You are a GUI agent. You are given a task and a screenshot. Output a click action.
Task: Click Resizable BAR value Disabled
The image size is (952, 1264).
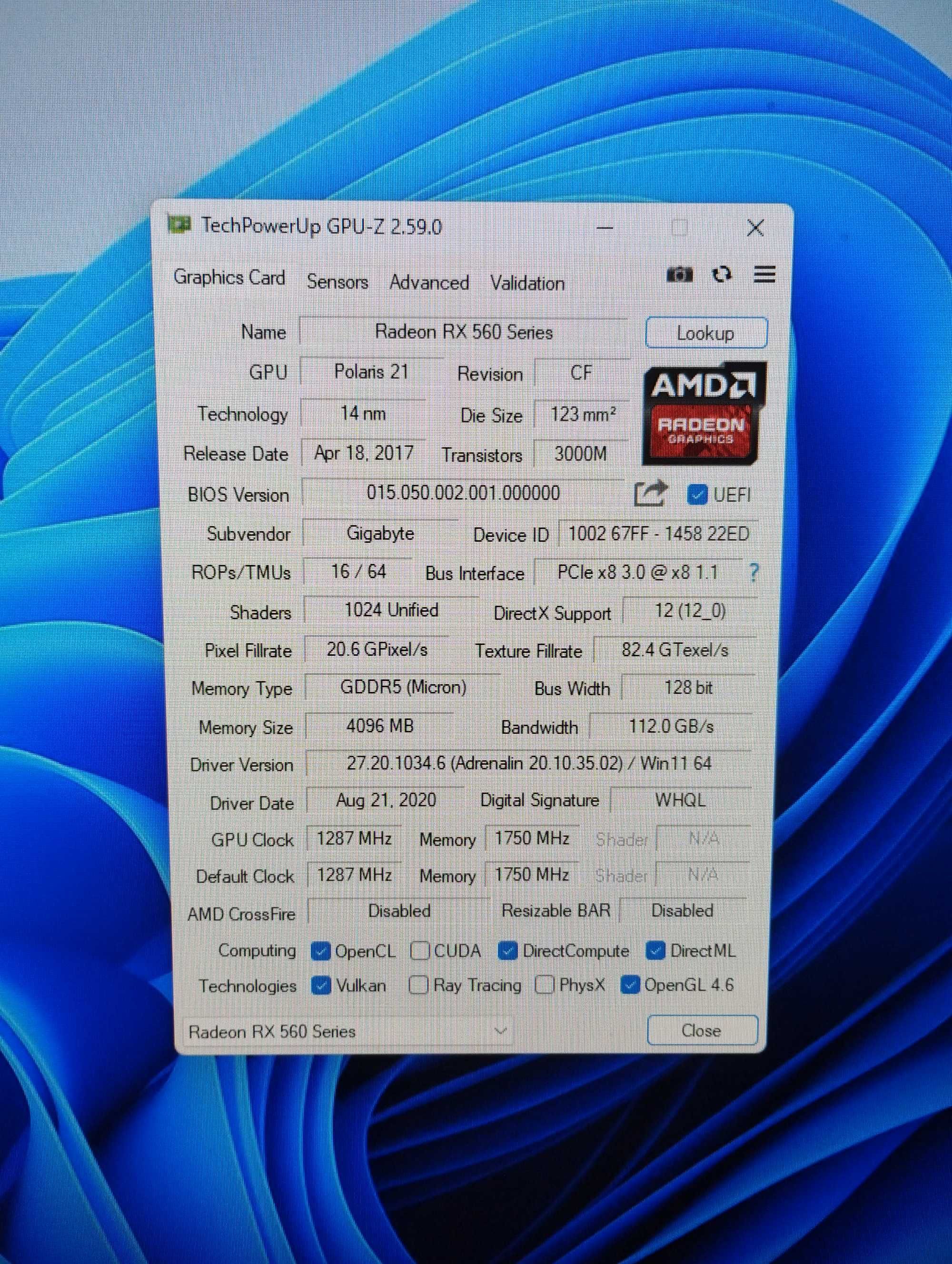coord(683,911)
